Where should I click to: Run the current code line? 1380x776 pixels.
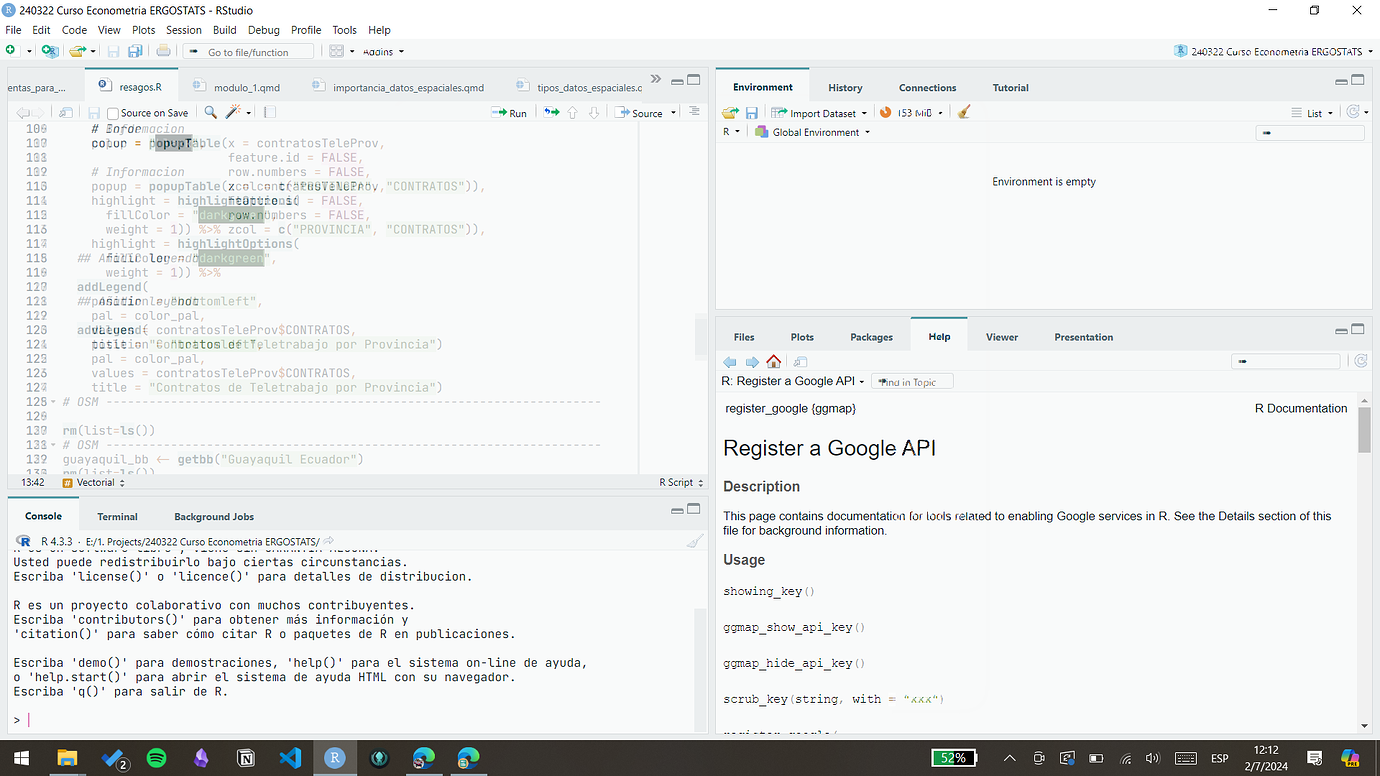click(x=510, y=112)
